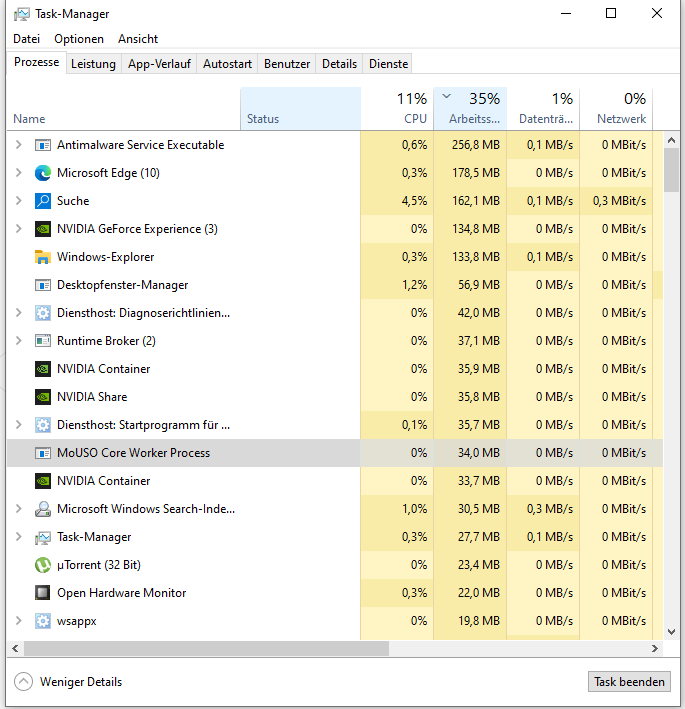
Task: Expand the Antimalware Service Executable row
Action: coord(19,145)
